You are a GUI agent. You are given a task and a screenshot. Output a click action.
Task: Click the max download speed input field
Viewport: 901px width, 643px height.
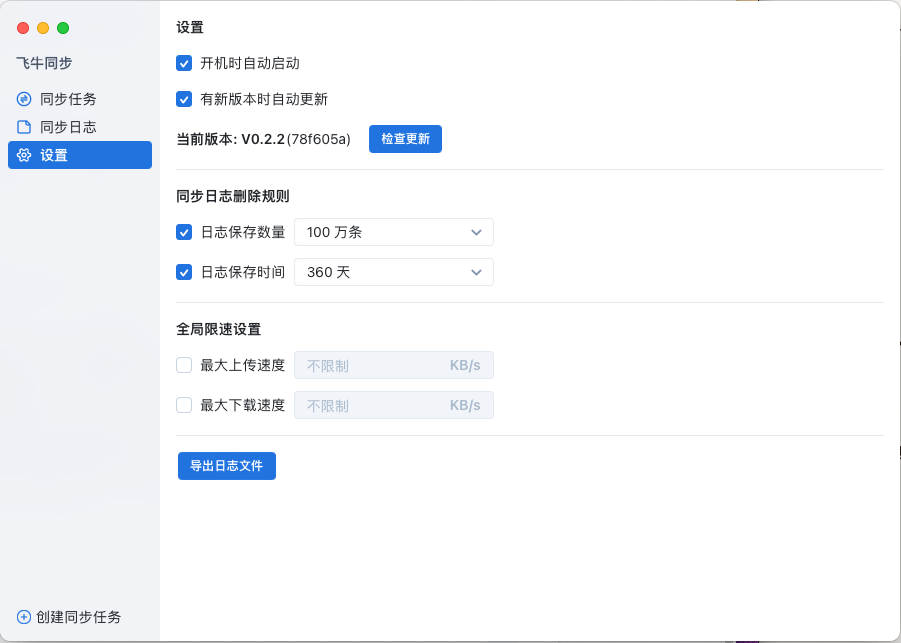pos(394,406)
